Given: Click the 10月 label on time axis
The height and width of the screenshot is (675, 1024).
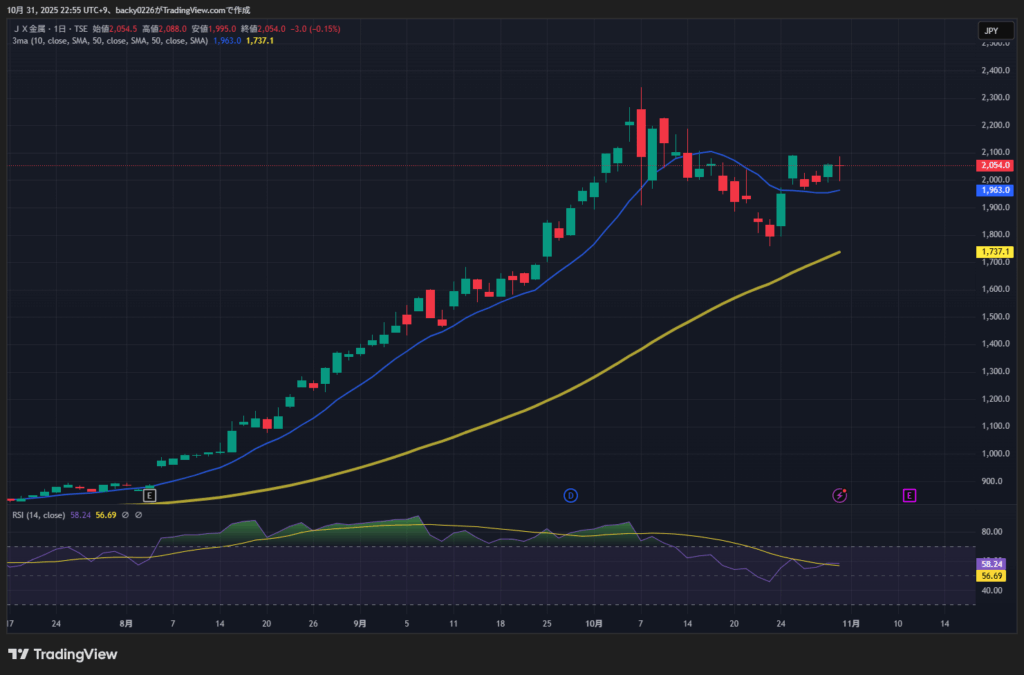Looking at the screenshot, I should pos(593,623).
